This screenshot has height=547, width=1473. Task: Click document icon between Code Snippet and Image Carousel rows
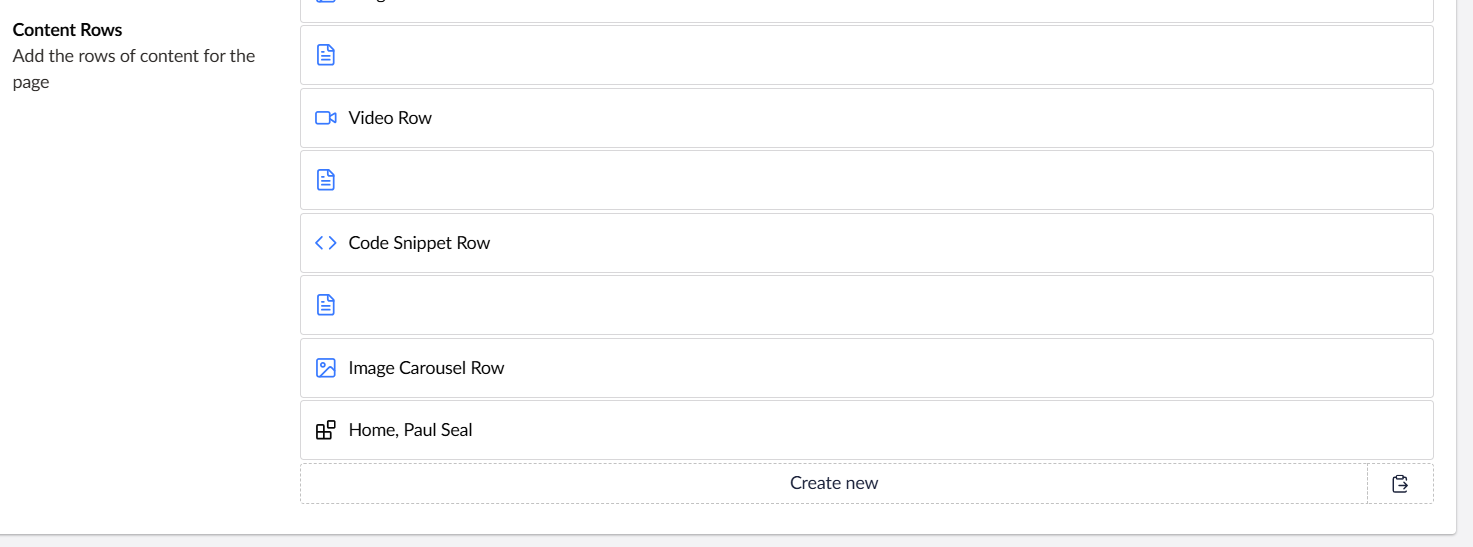pyautogui.click(x=325, y=305)
